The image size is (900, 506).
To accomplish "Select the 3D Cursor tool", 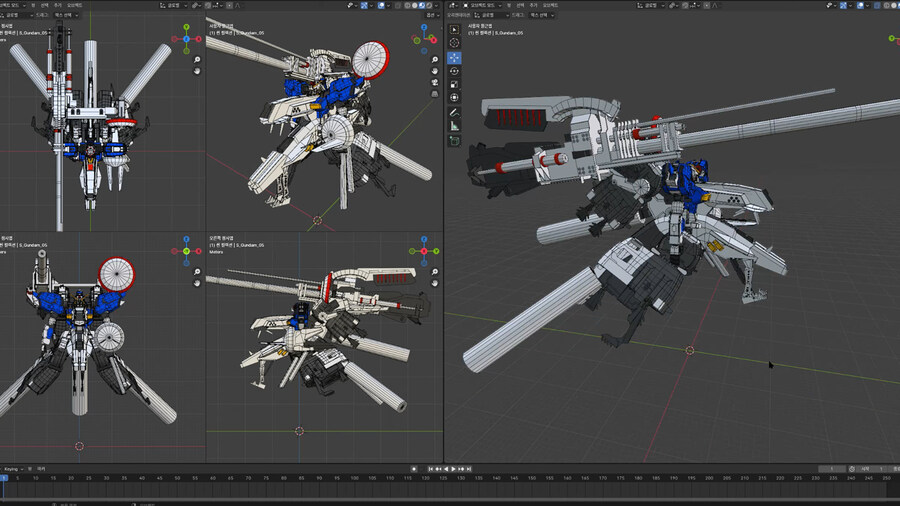I will tap(454, 43).
